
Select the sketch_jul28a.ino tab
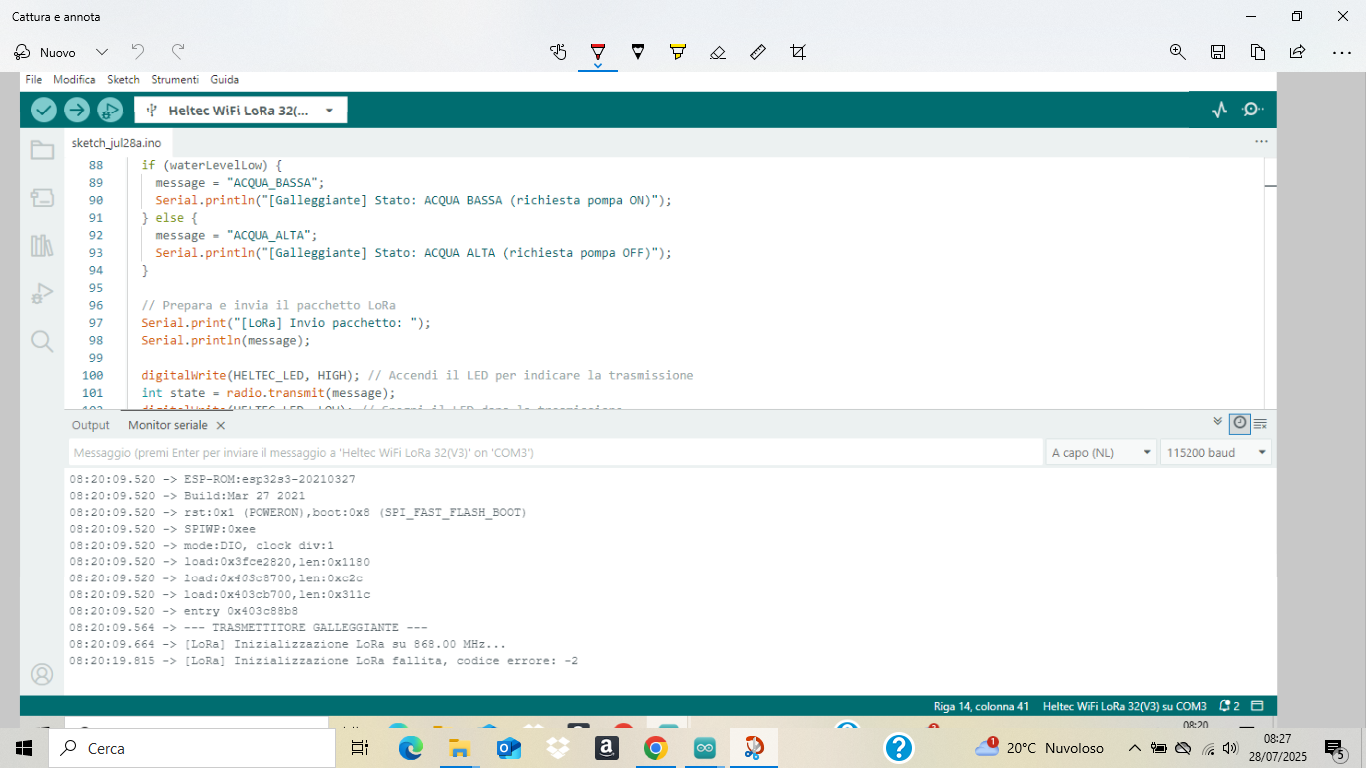116,143
